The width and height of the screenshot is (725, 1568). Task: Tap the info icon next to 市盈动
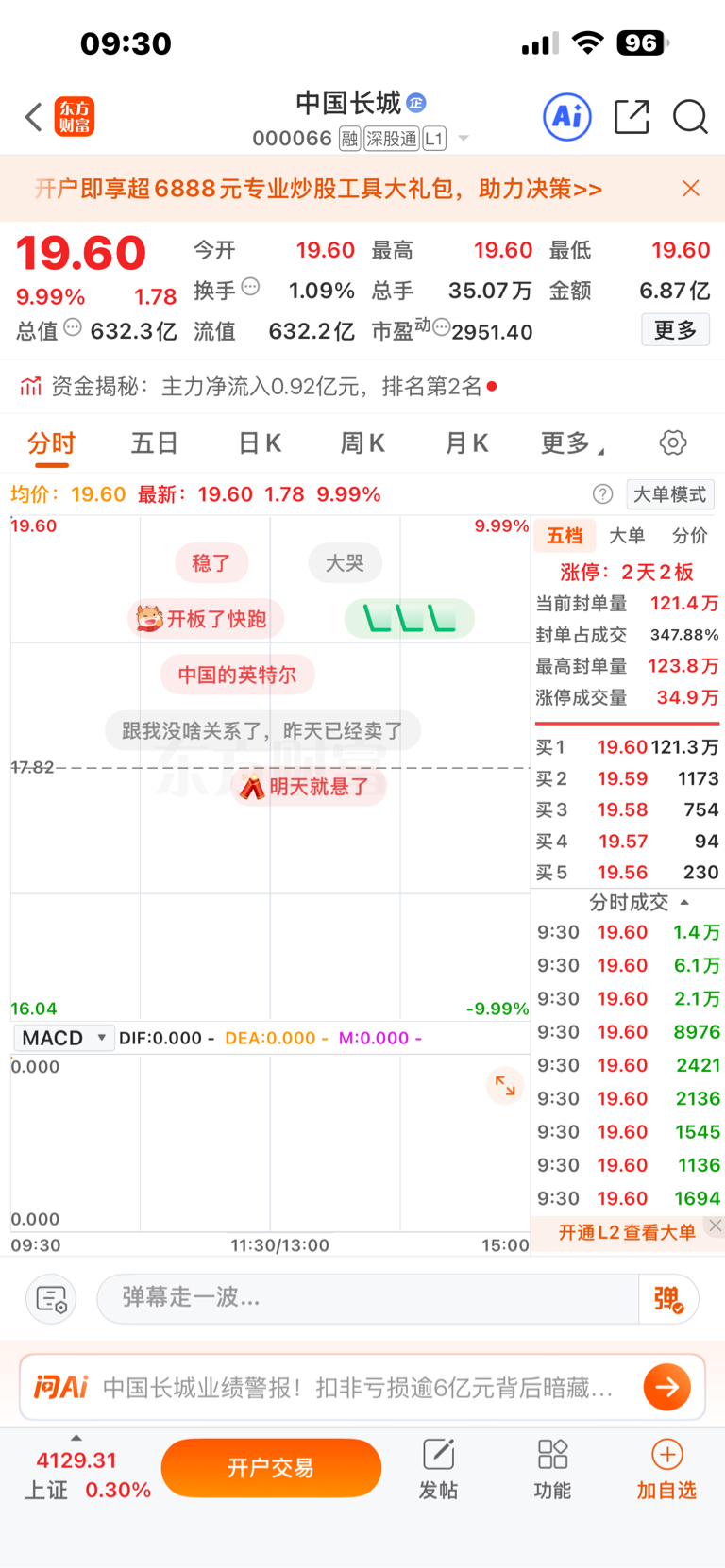pyautogui.click(x=441, y=327)
